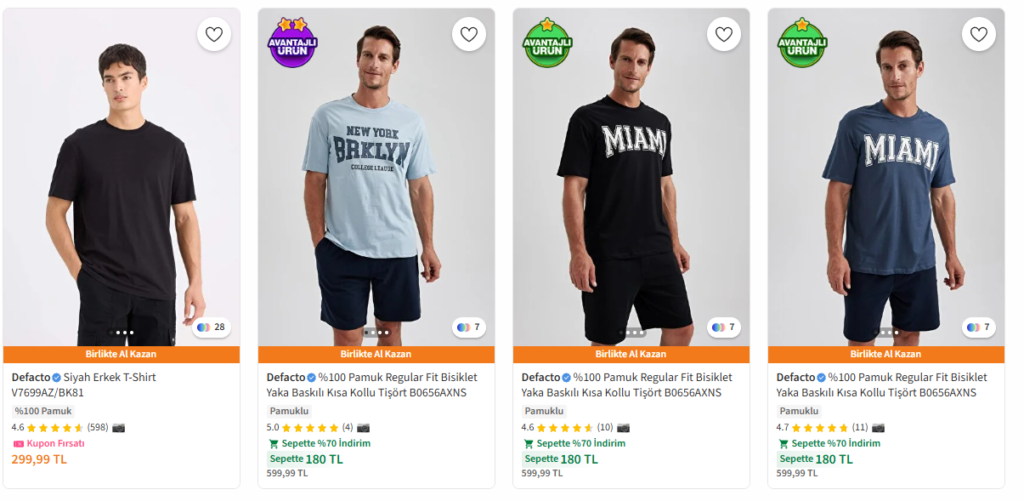
Task: Open the navy Miami t-shirt product image
Action: (885, 180)
